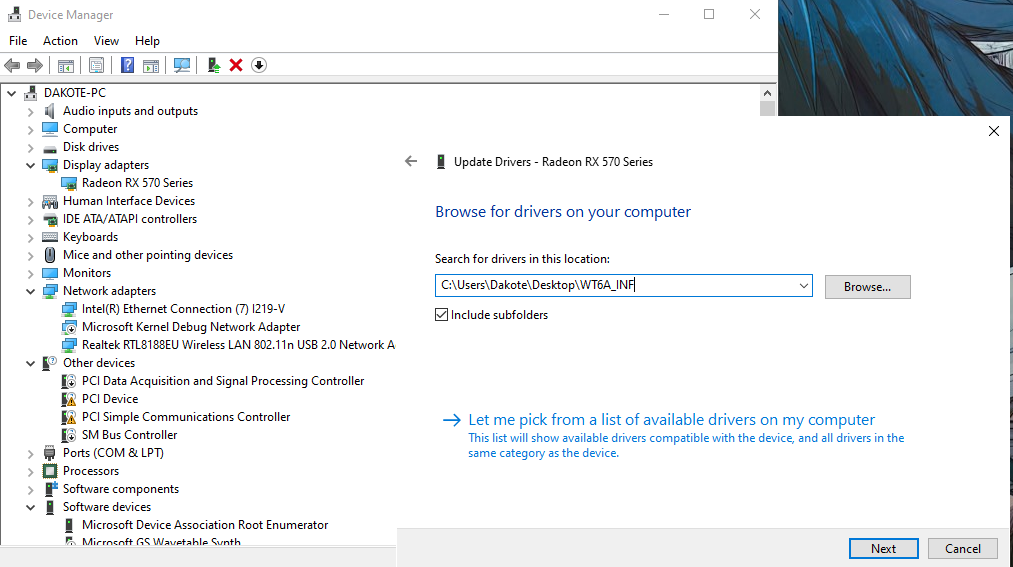Open the View menu
Screen dimensions: 1013x567
coord(106,41)
